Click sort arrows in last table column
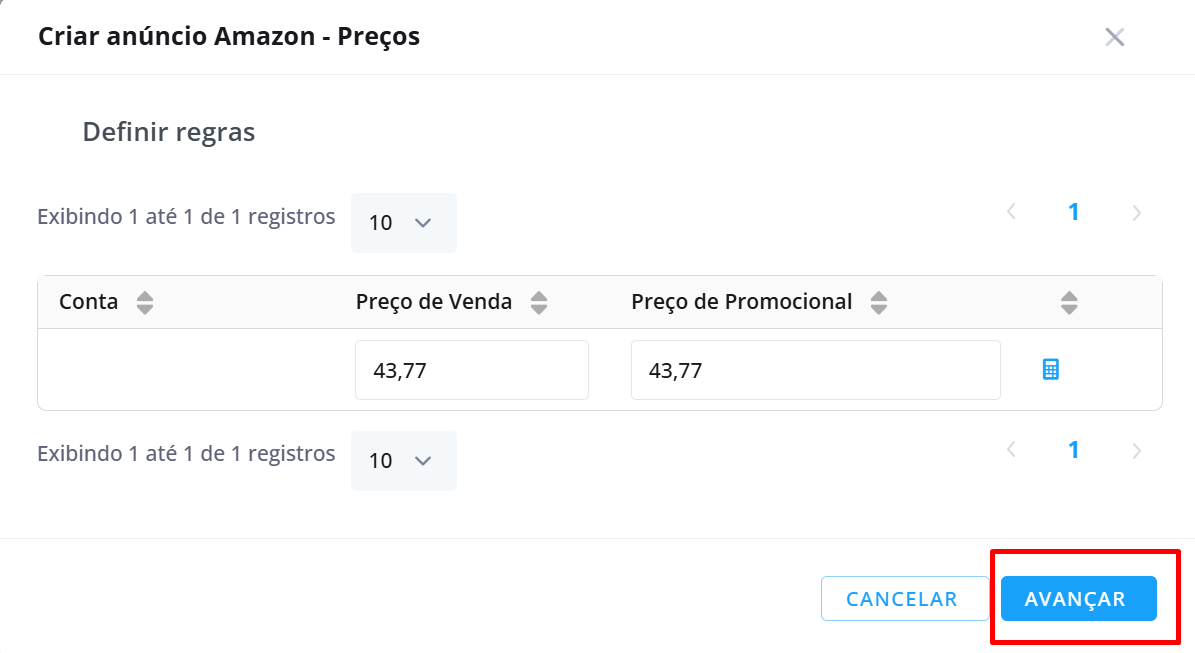Viewport: 1195px width, 653px height. [1069, 302]
